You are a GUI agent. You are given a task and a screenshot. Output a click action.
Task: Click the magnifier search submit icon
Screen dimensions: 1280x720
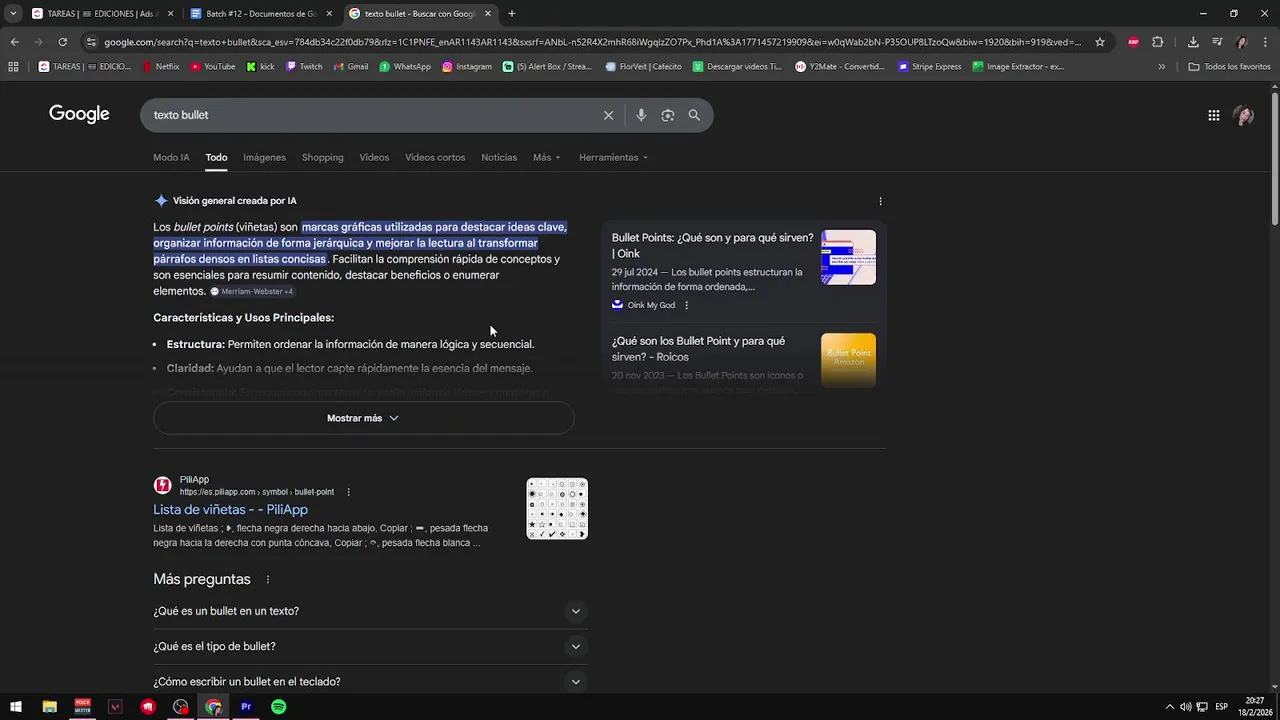click(694, 115)
